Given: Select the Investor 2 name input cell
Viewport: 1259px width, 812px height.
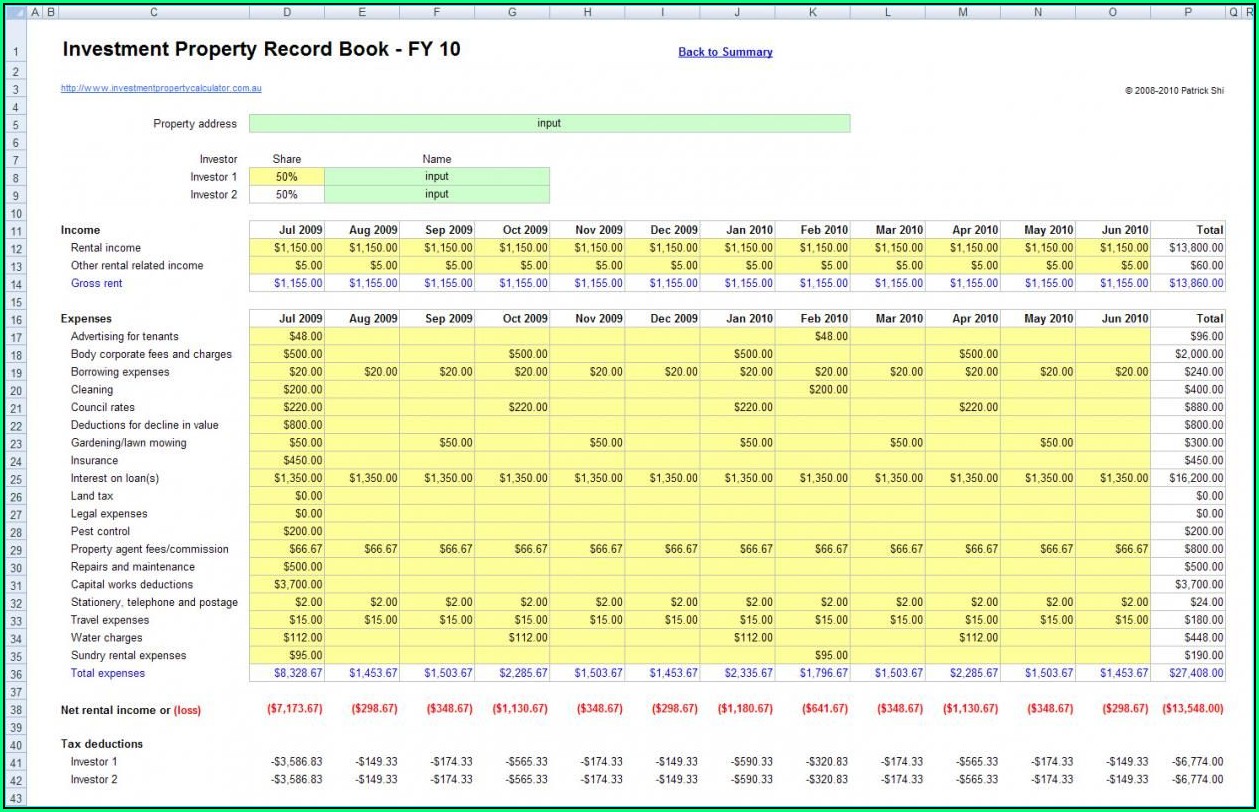Looking at the screenshot, I should coord(437,195).
